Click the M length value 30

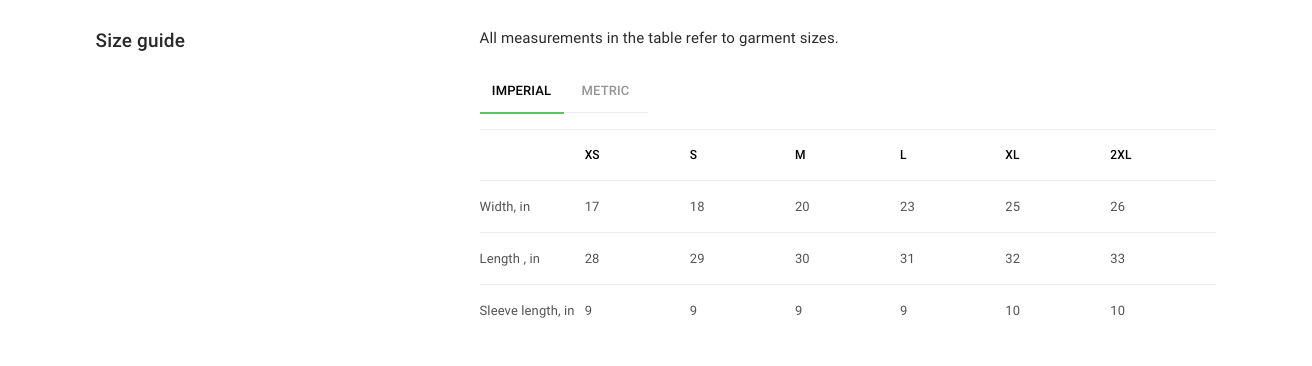click(802, 259)
